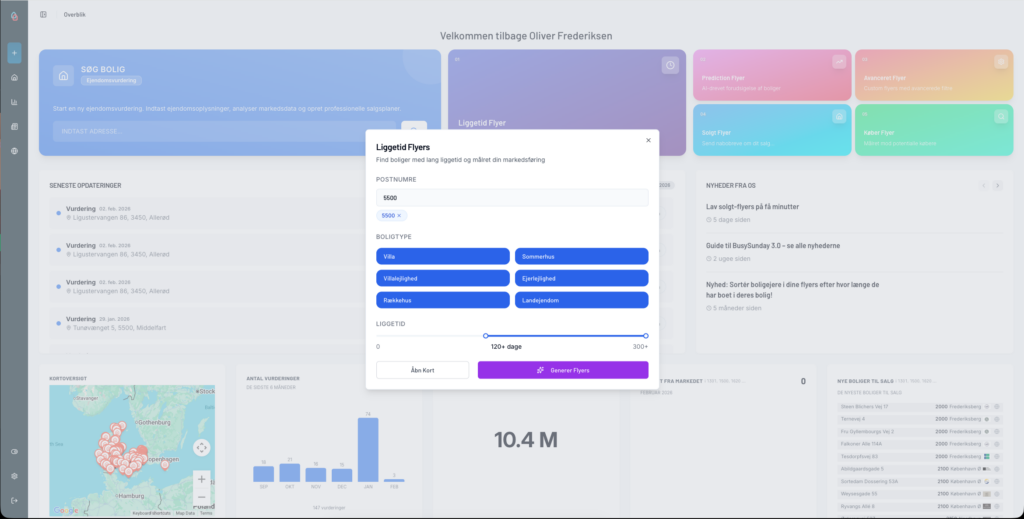Toggle the Ejerlejlighed property type

[581, 278]
